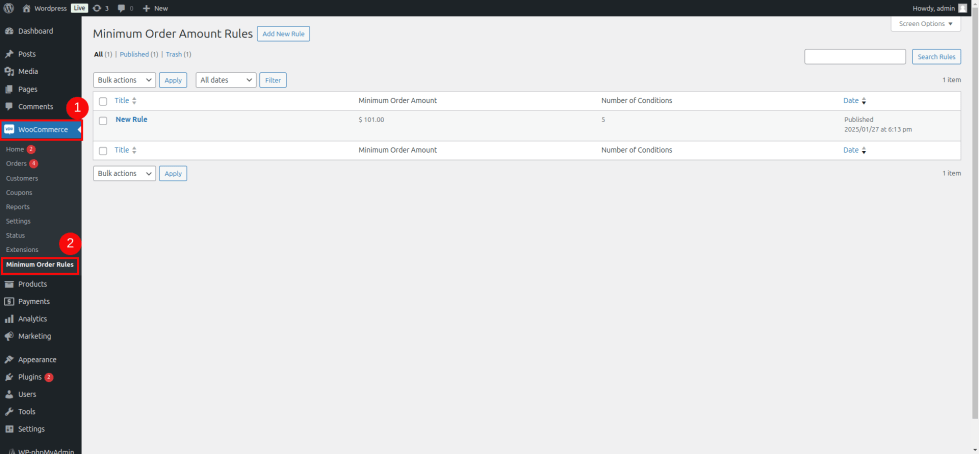Viewport: 979px width, 454px height.
Task: Click the Marketing megaphone icon
Action: click(x=9, y=336)
